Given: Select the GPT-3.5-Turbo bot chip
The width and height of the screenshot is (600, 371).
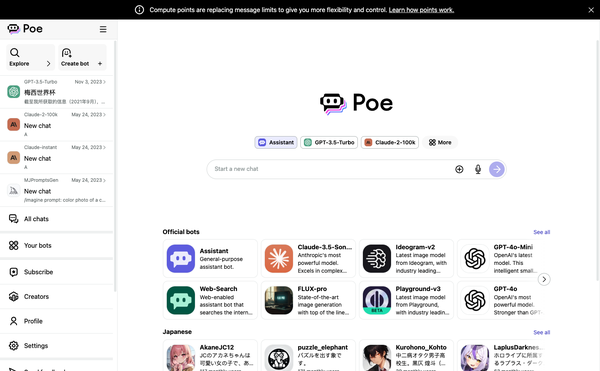Looking at the screenshot, I should [329, 142].
